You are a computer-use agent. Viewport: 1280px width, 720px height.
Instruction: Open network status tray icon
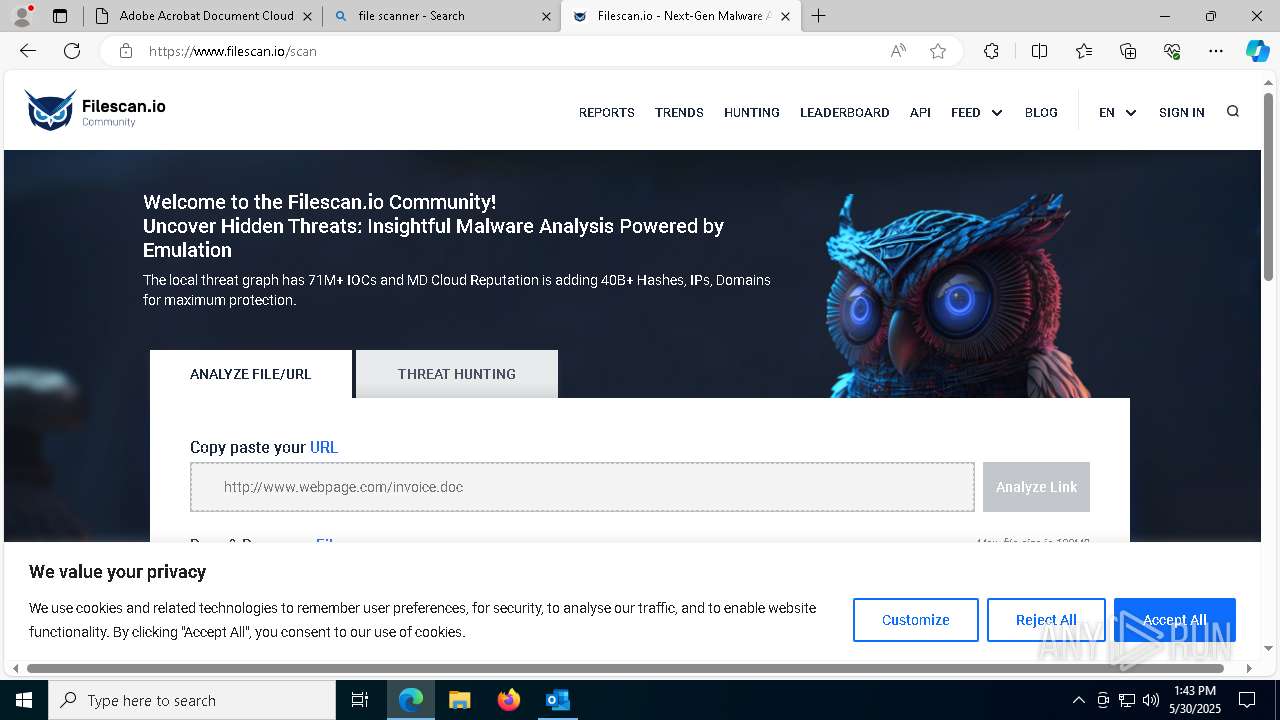[x=1127, y=700]
